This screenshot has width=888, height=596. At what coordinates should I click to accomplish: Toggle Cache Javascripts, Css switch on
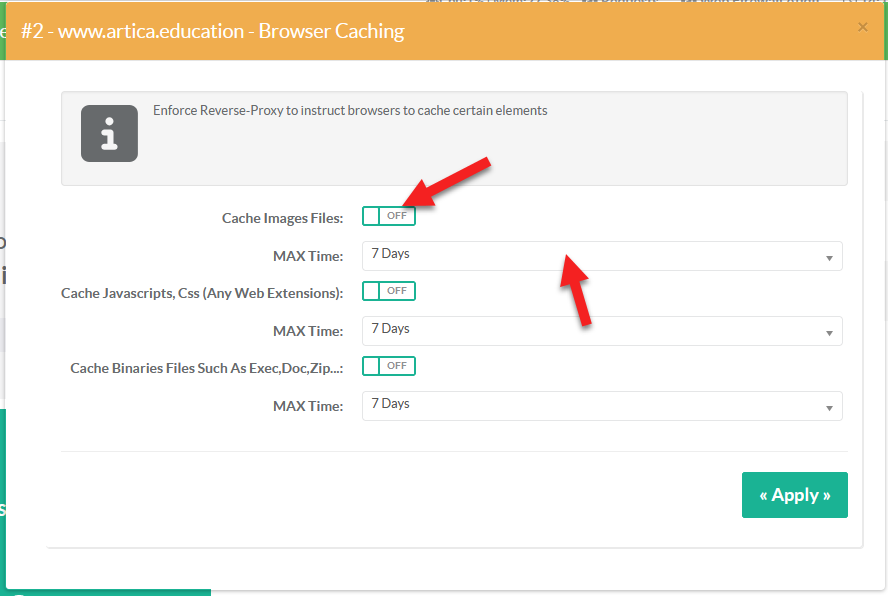click(389, 291)
